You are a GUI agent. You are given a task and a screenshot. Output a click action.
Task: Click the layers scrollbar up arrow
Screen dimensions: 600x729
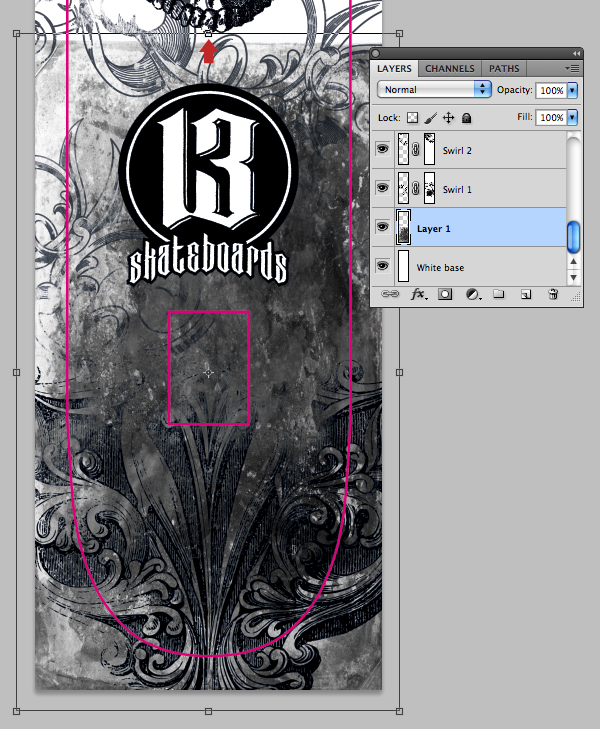pyautogui.click(x=574, y=261)
